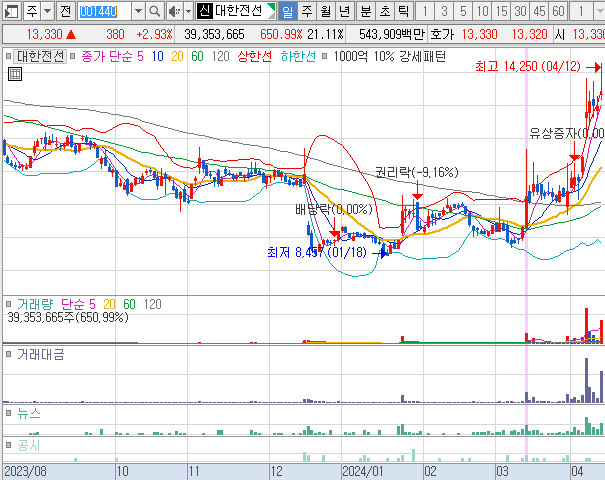Switch to 틱 tick chart period

(404, 11)
